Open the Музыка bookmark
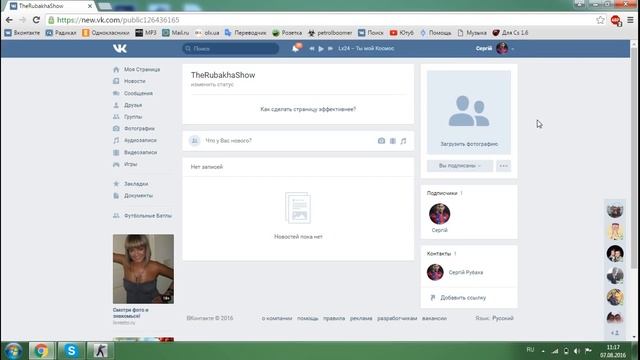This screenshot has width=640, height=360. click(472, 33)
